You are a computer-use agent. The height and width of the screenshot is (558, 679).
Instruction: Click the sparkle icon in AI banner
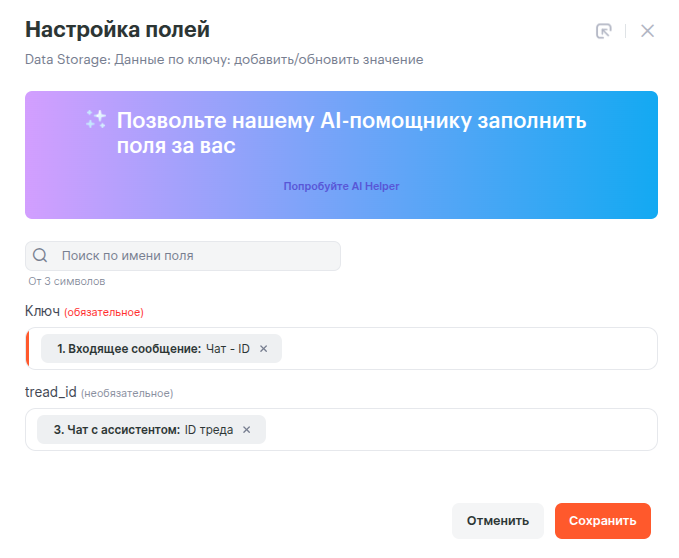click(96, 120)
